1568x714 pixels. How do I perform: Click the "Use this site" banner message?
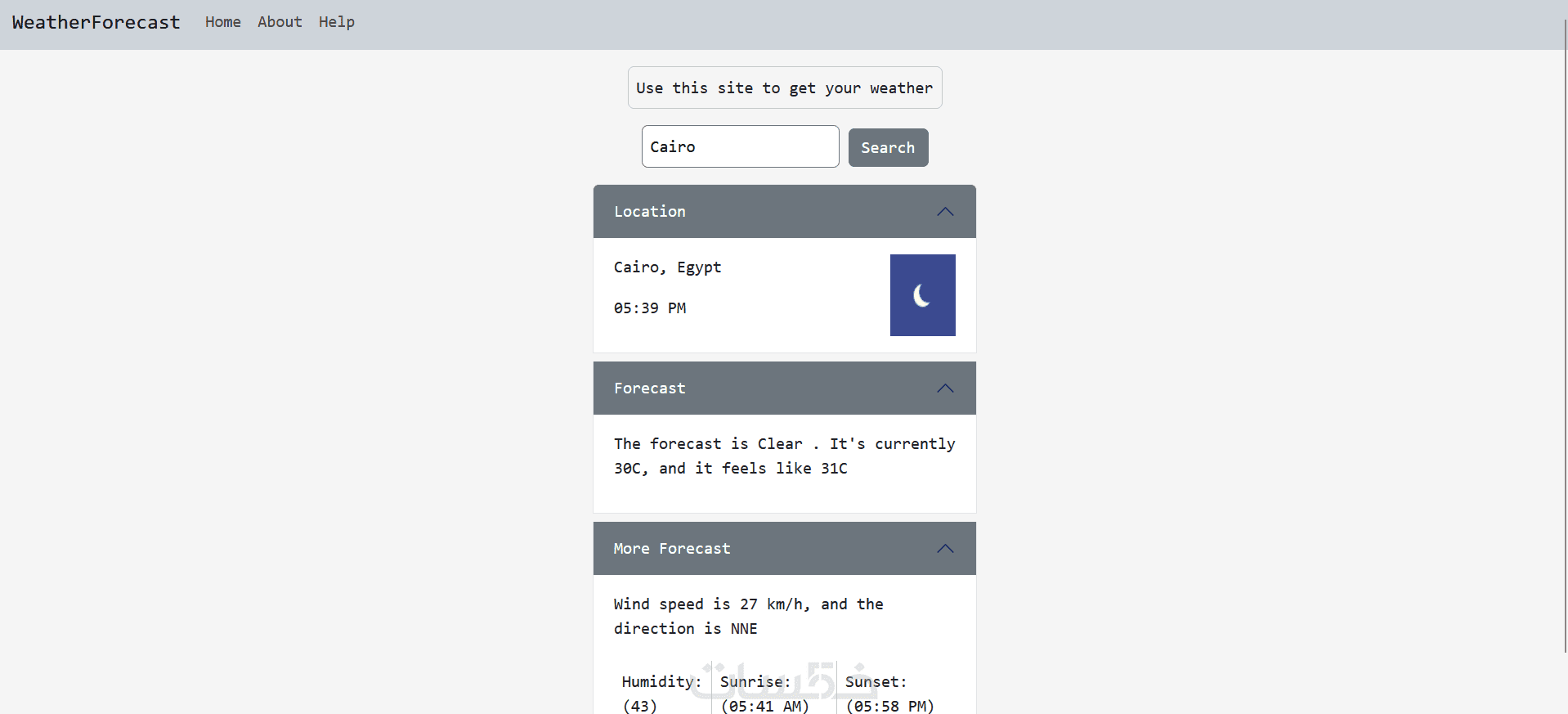784,88
